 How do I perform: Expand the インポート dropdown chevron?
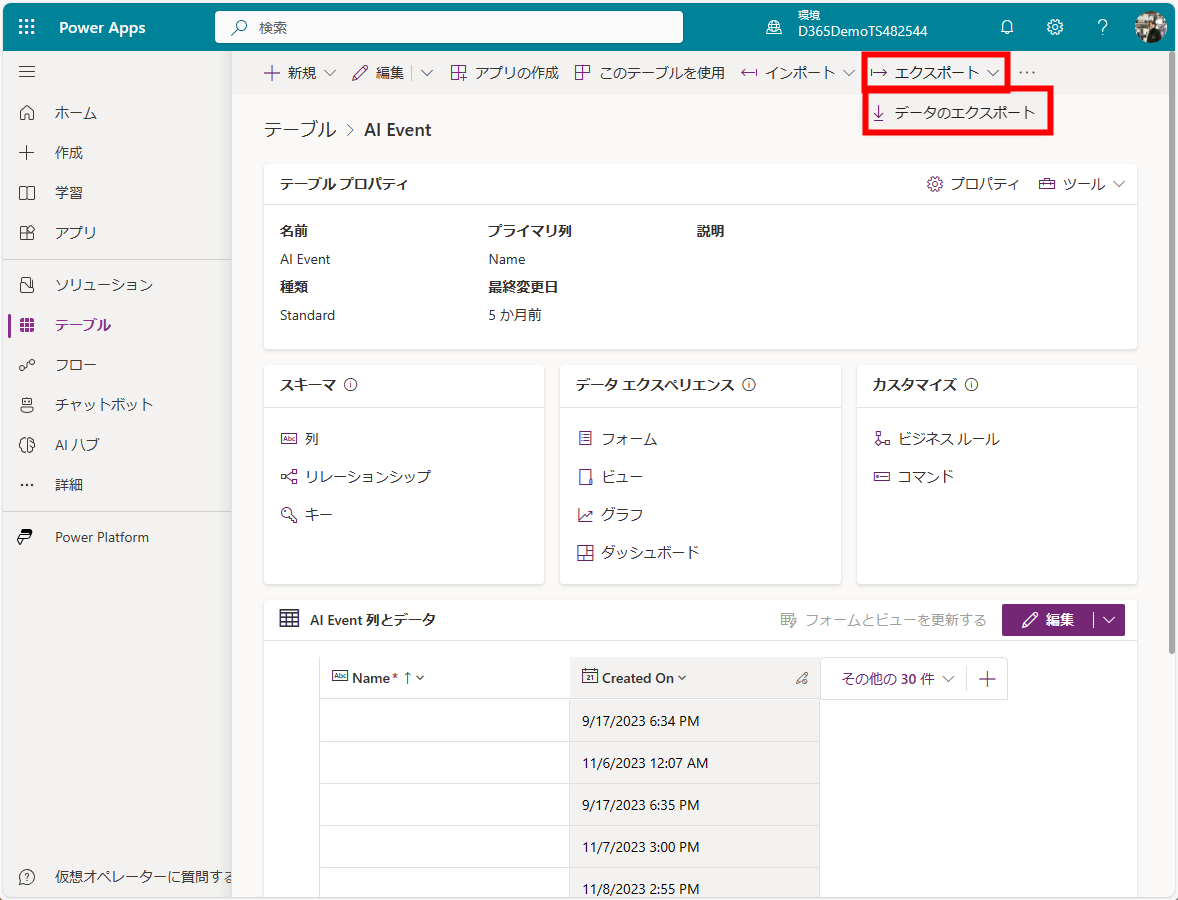(x=848, y=73)
